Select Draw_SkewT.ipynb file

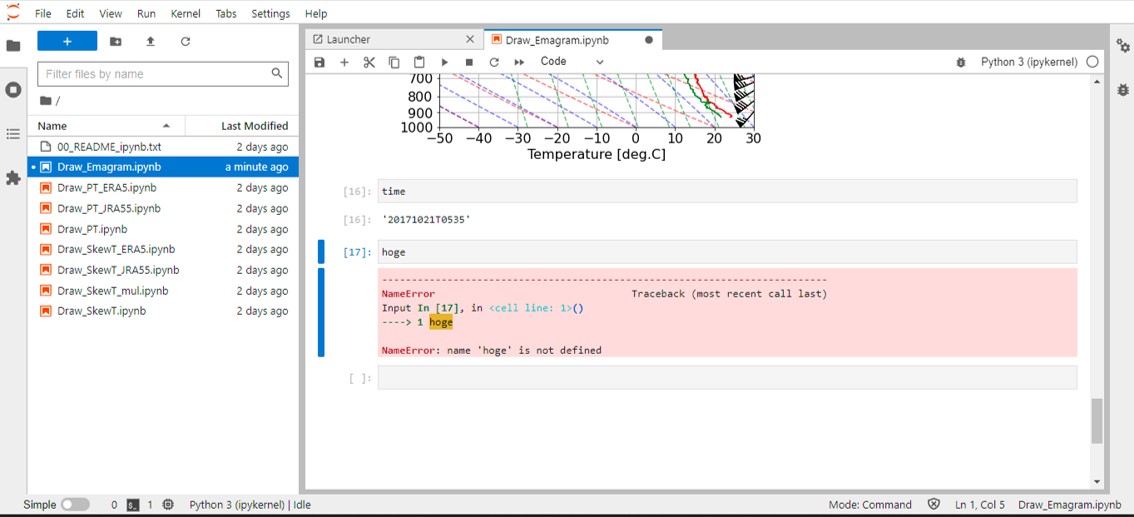[x=163, y=312]
